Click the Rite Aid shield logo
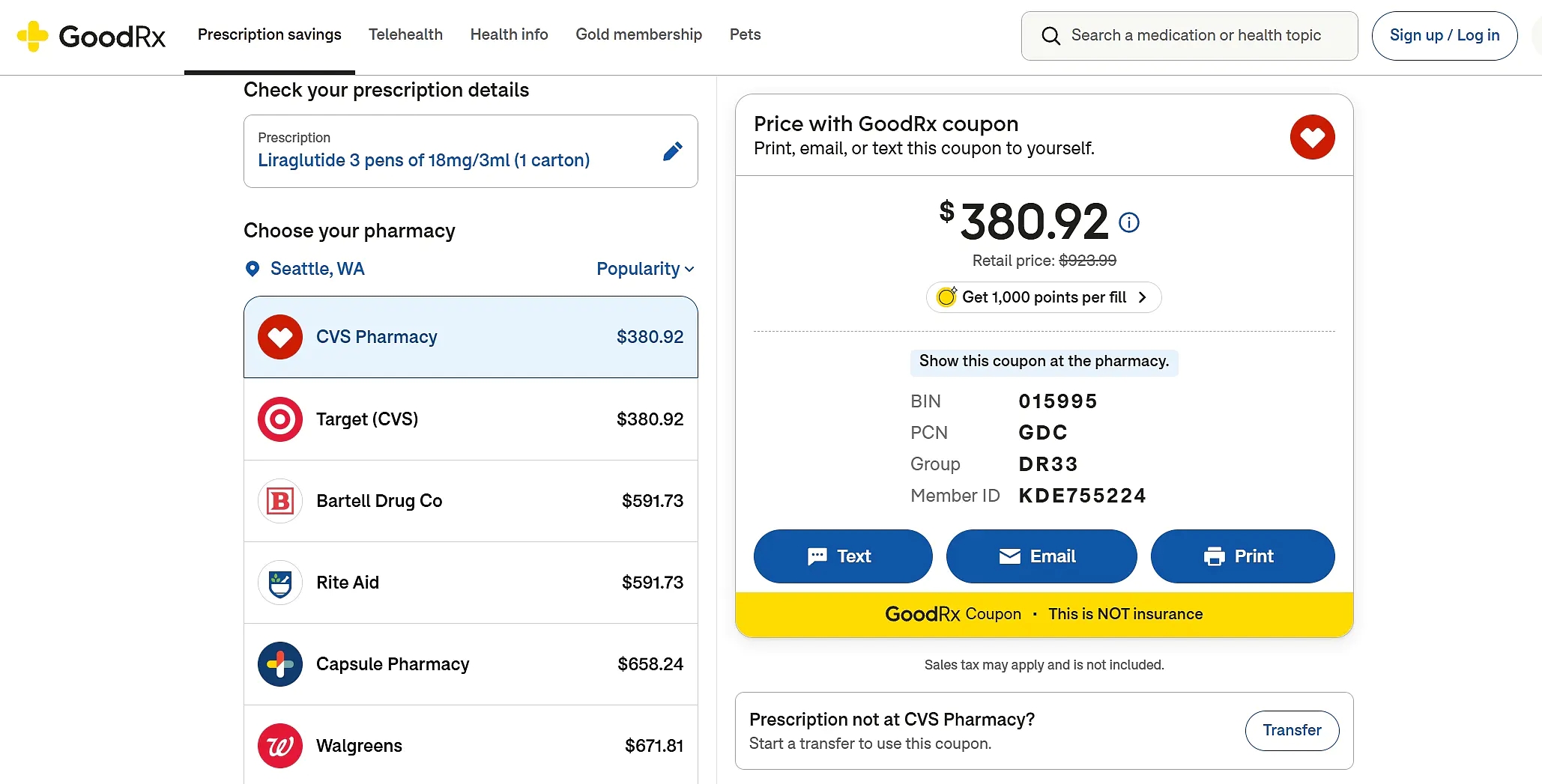The image size is (1542, 784). (x=280, y=583)
